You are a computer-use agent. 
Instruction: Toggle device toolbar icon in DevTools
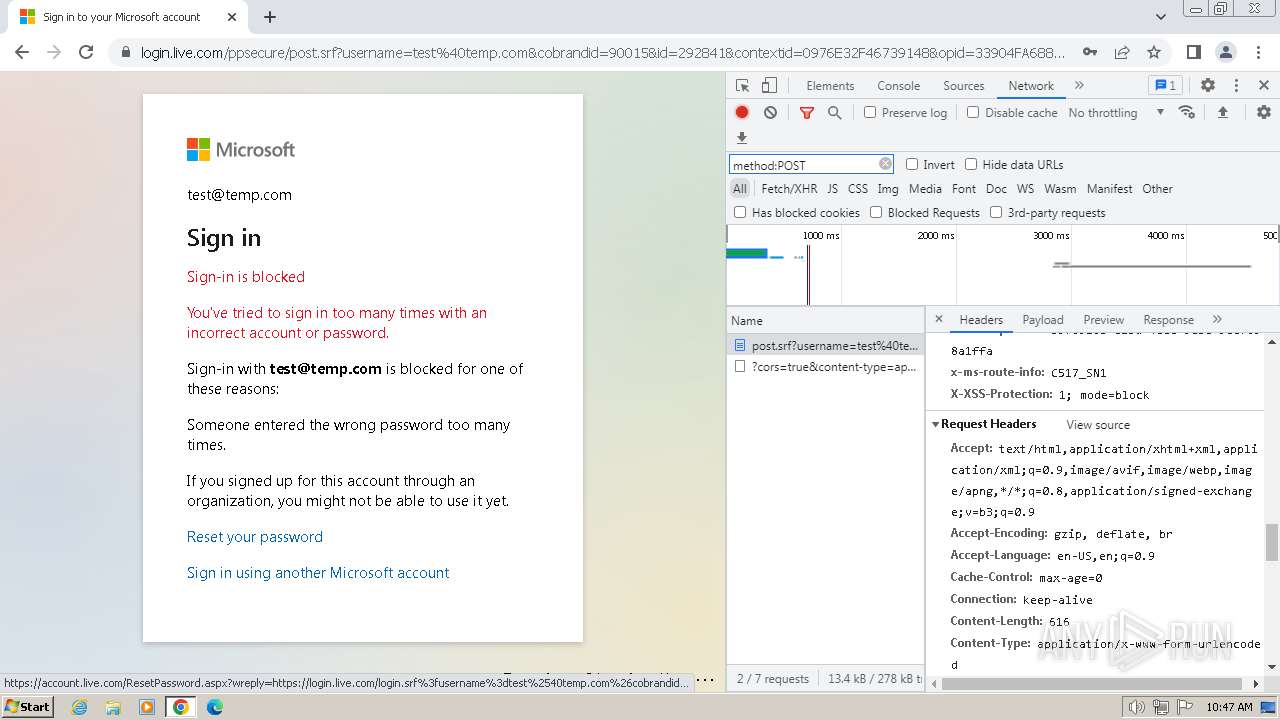tap(769, 85)
